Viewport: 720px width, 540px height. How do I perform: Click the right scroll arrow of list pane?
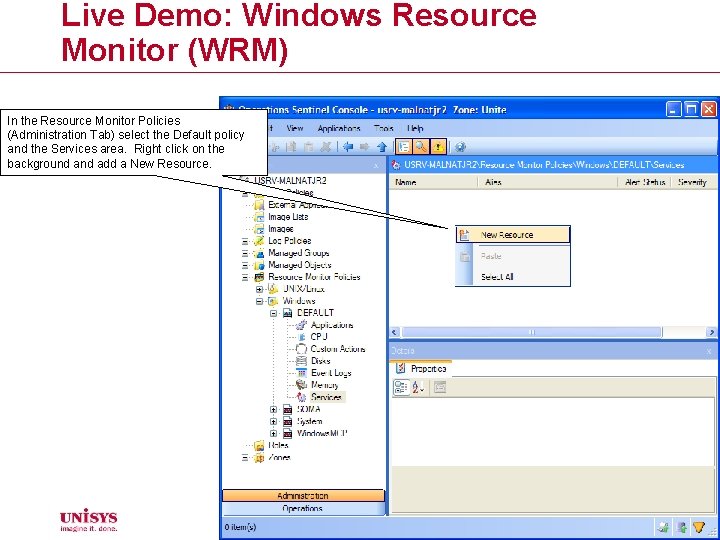click(x=712, y=332)
